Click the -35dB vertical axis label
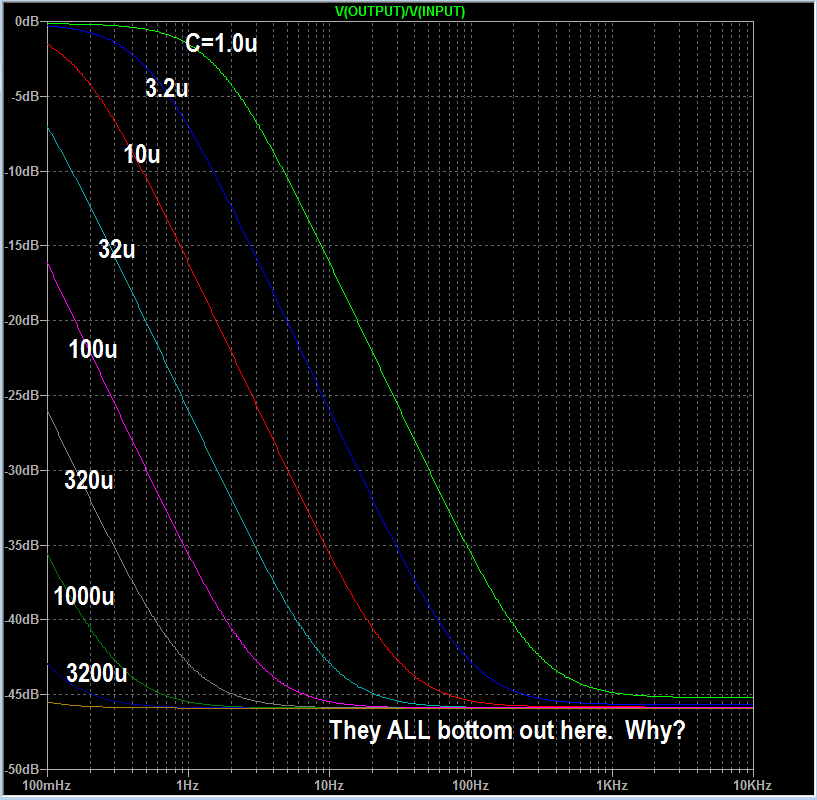The width and height of the screenshot is (817, 800). pyautogui.click(x=22, y=545)
